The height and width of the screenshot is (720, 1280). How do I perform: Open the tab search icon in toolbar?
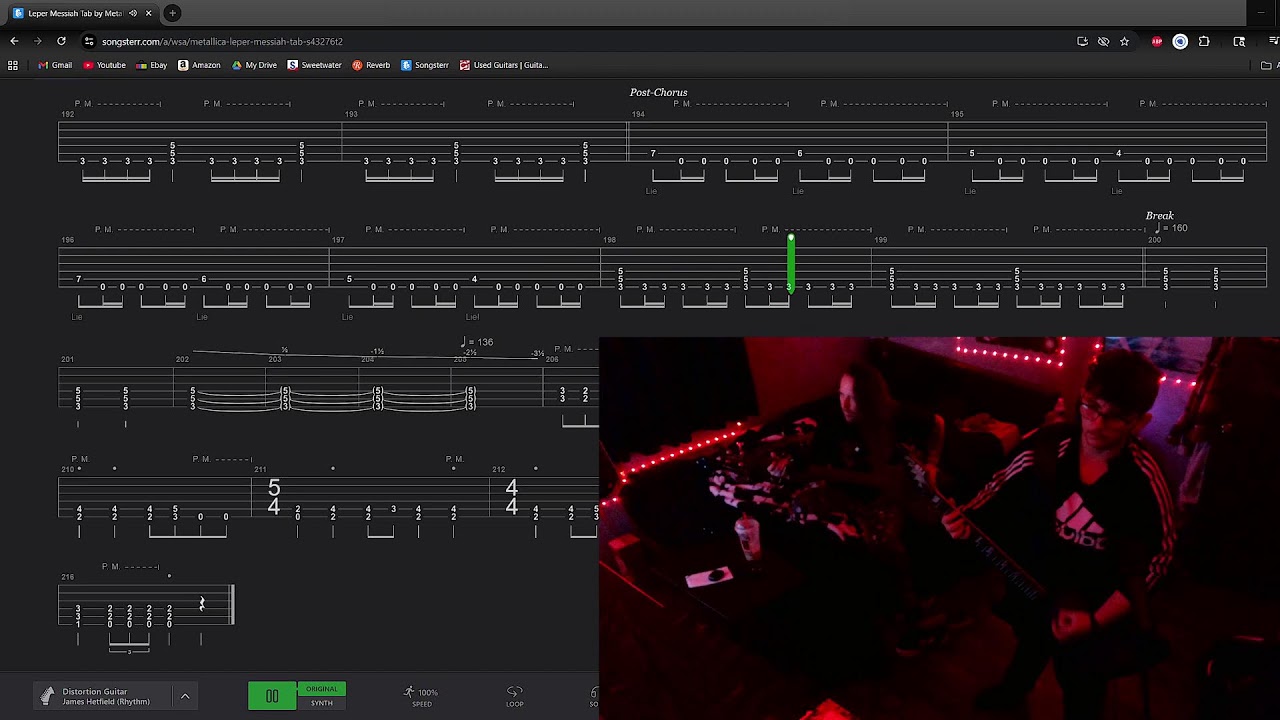pos(1239,41)
